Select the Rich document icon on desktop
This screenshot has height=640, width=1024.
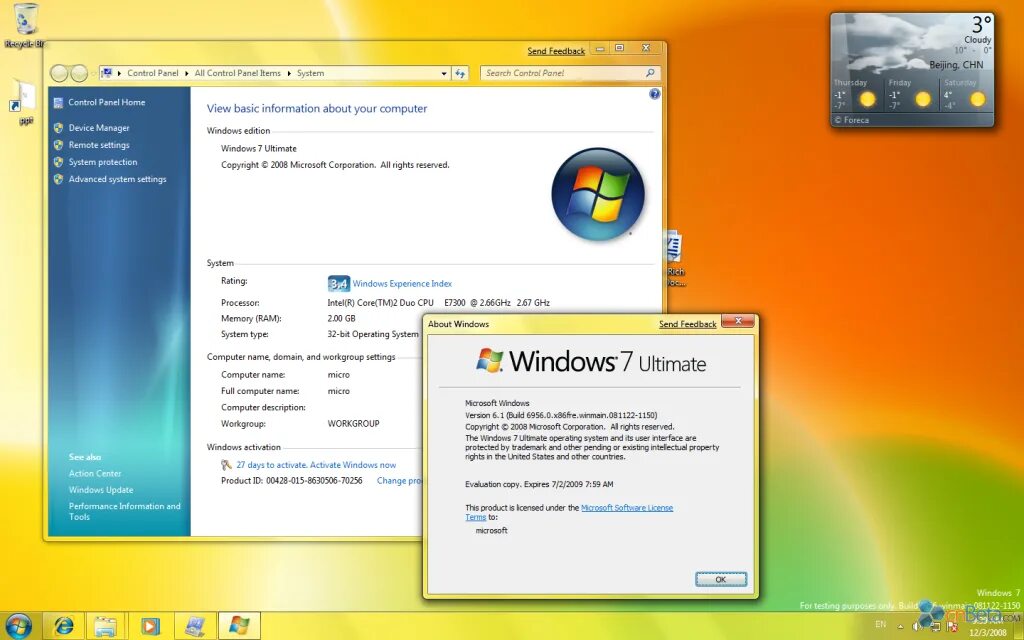pos(675,259)
